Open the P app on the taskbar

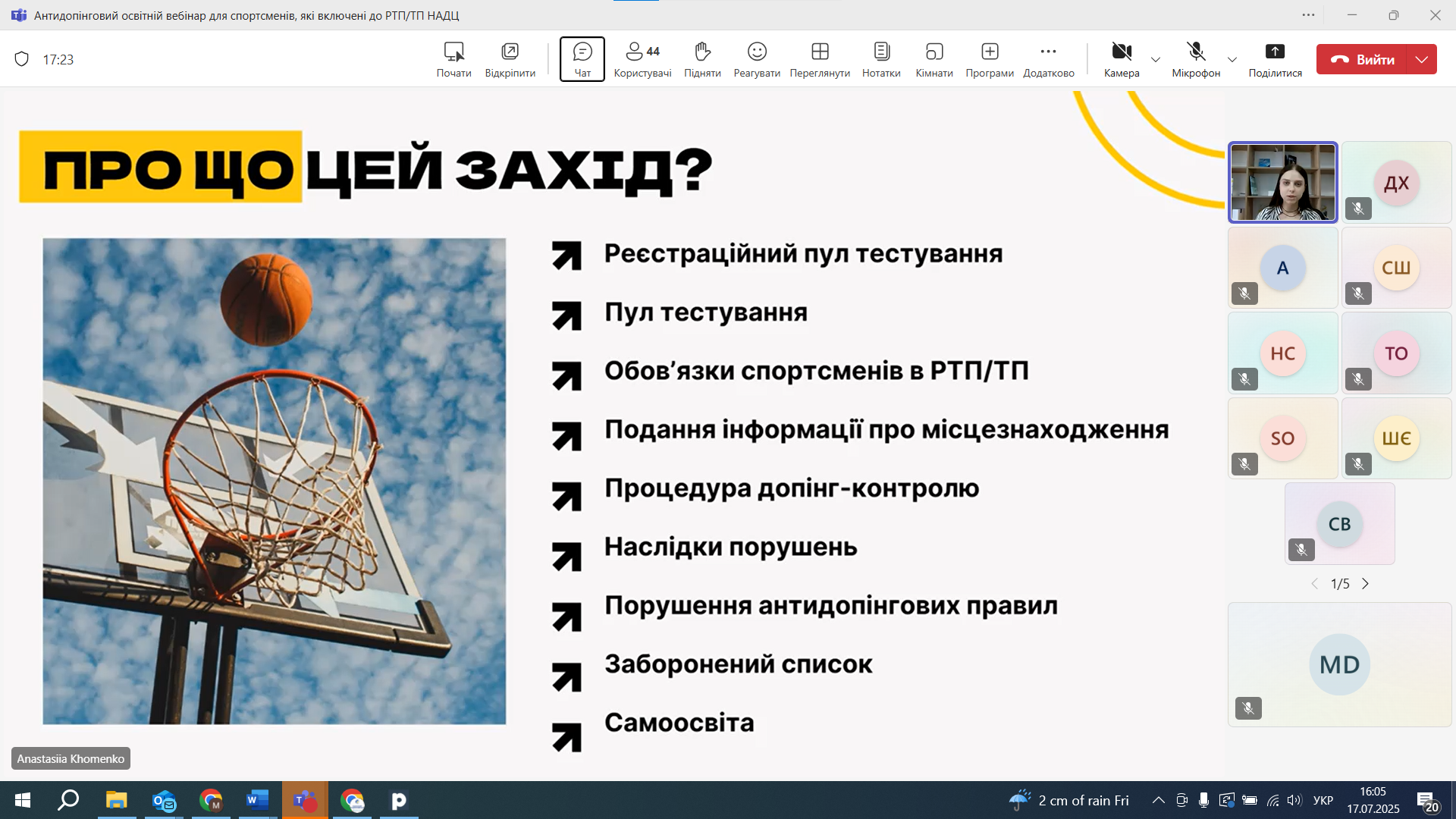point(399,800)
